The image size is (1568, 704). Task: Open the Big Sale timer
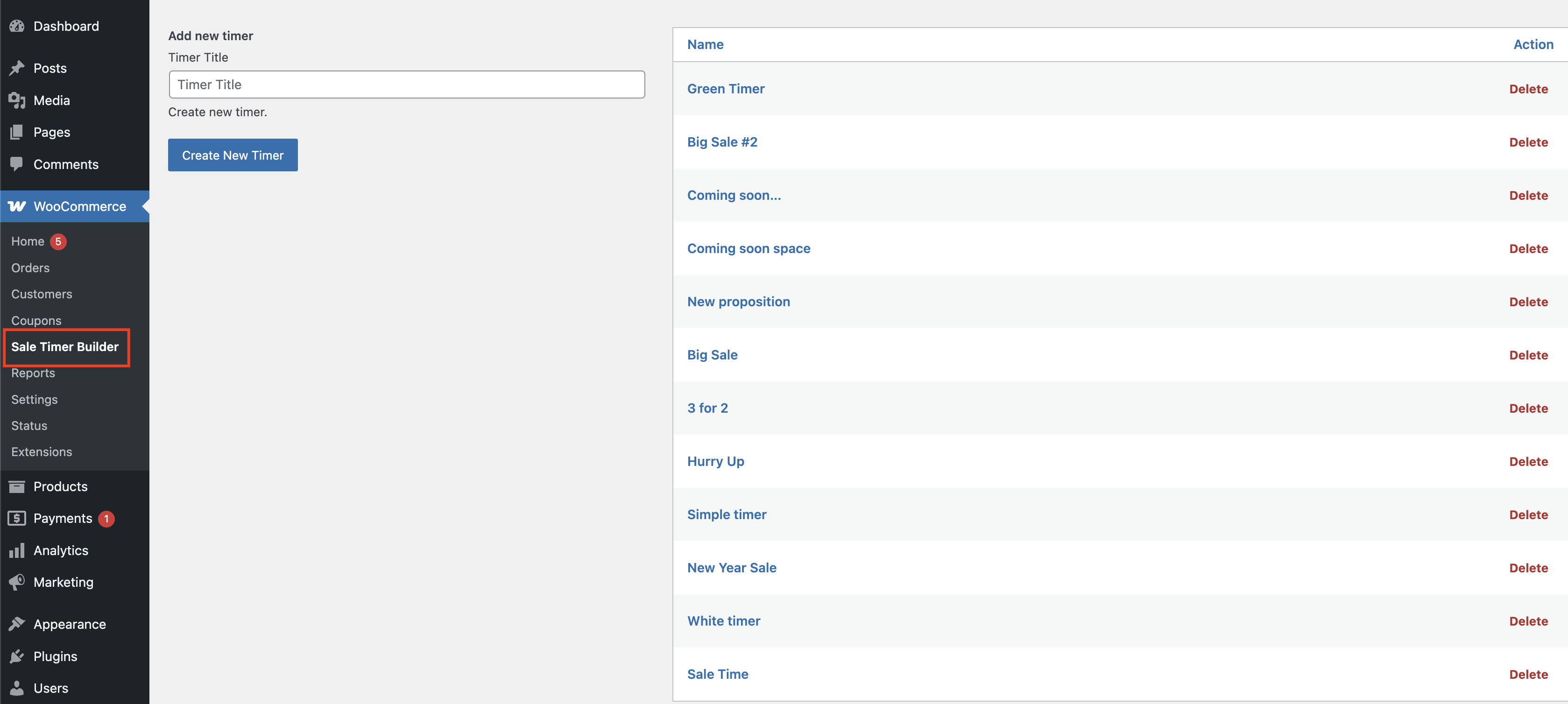coord(712,355)
